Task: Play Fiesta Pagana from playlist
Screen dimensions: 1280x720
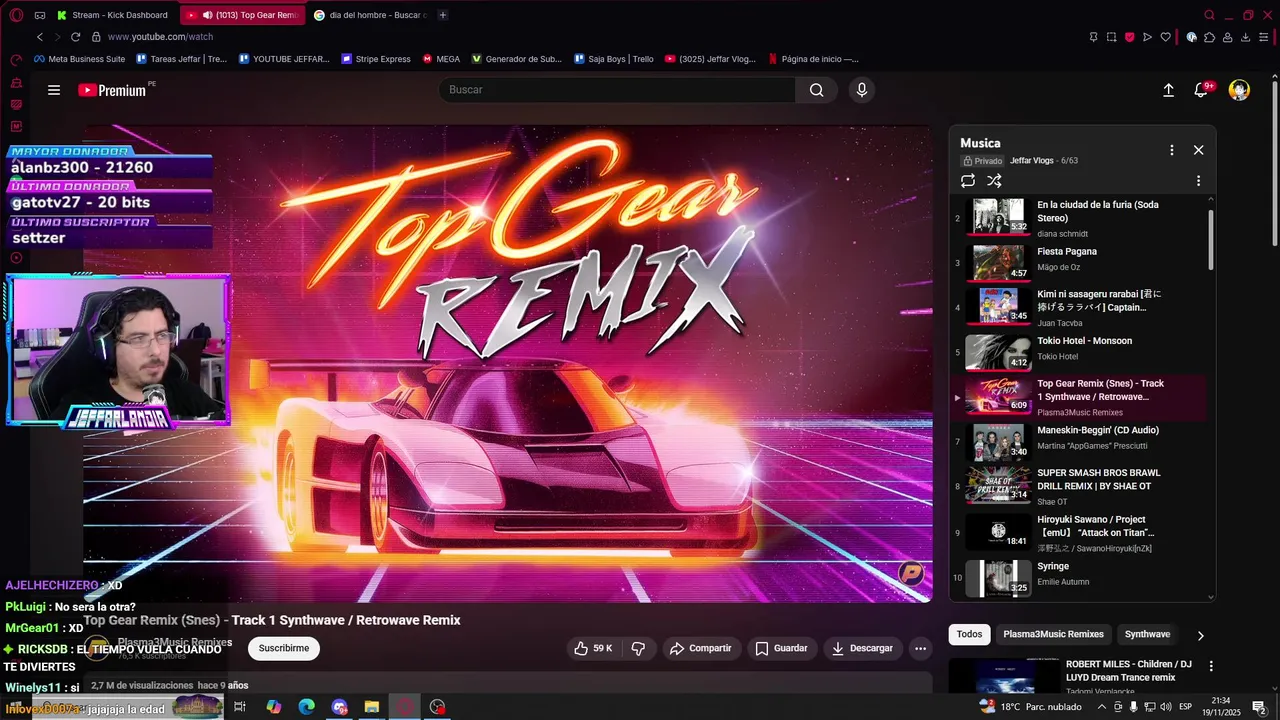Action: [x=1078, y=262]
